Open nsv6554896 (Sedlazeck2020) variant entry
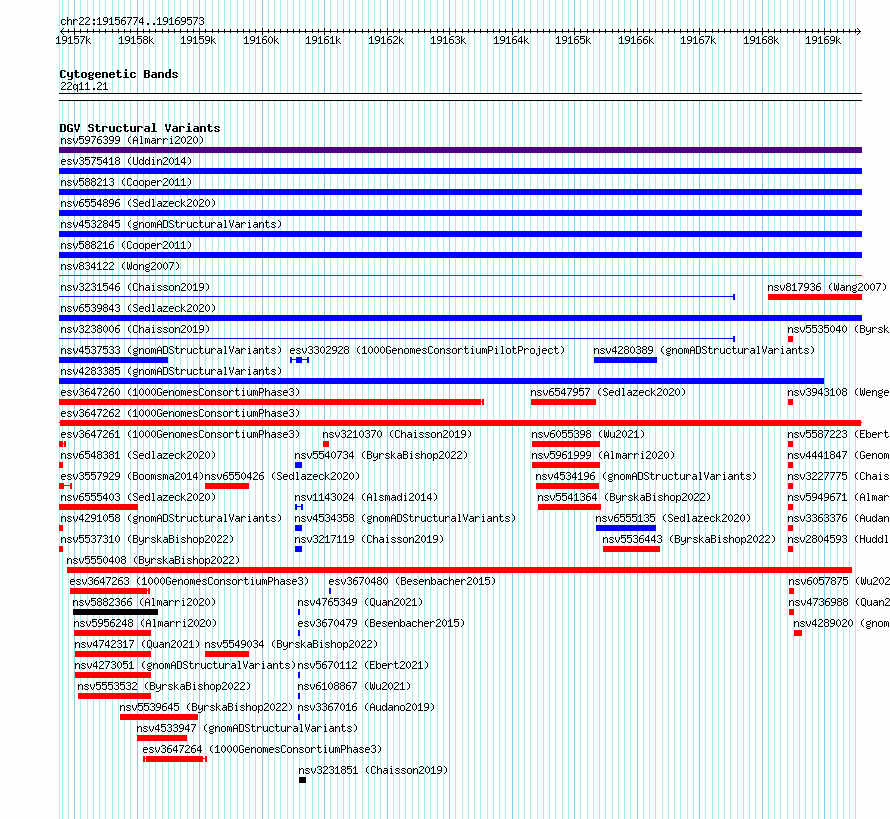This screenshot has width=890, height=819. click(x=138, y=203)
